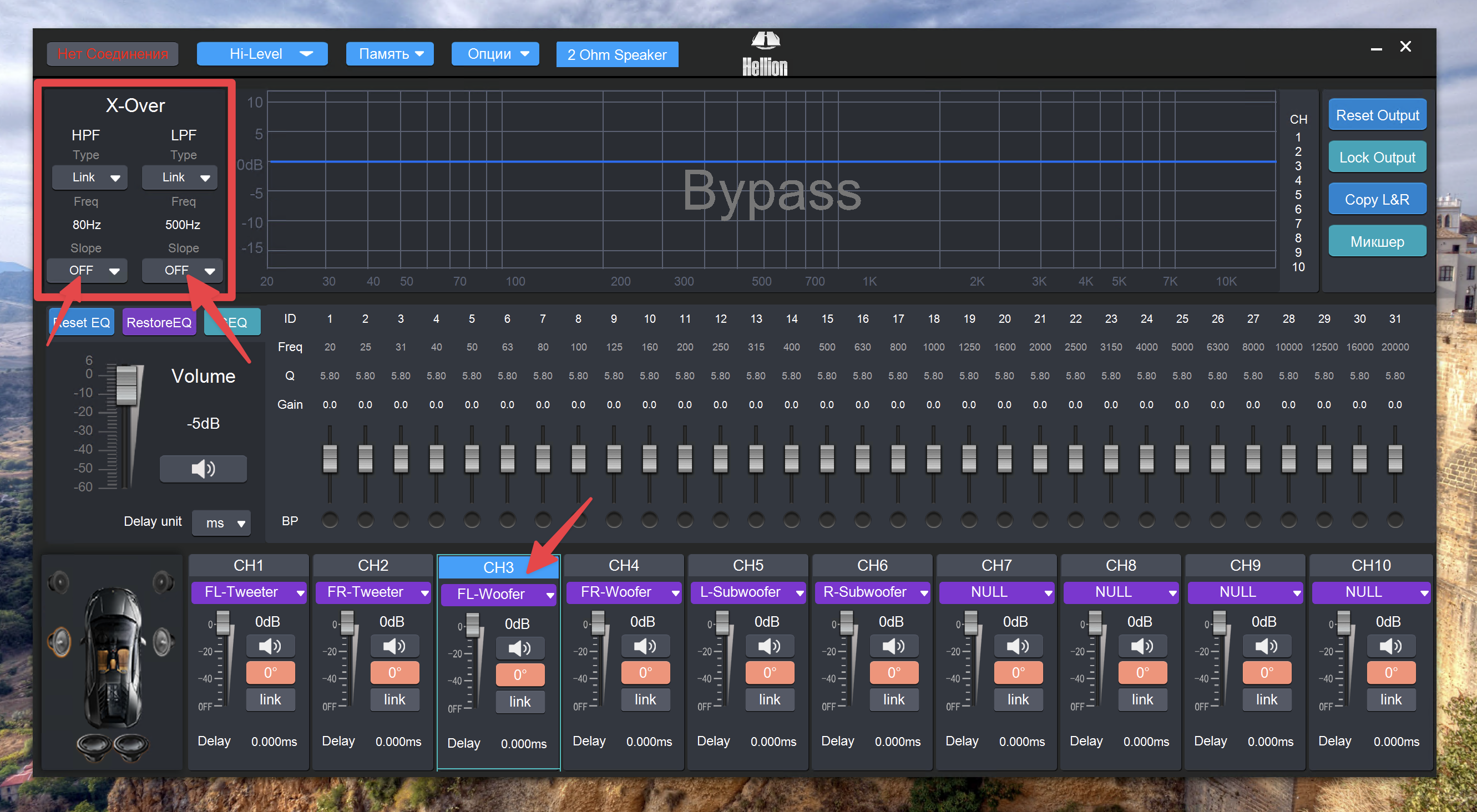Mute CH10 speaker icon
1477x812 pixels.
(1390, 646)
